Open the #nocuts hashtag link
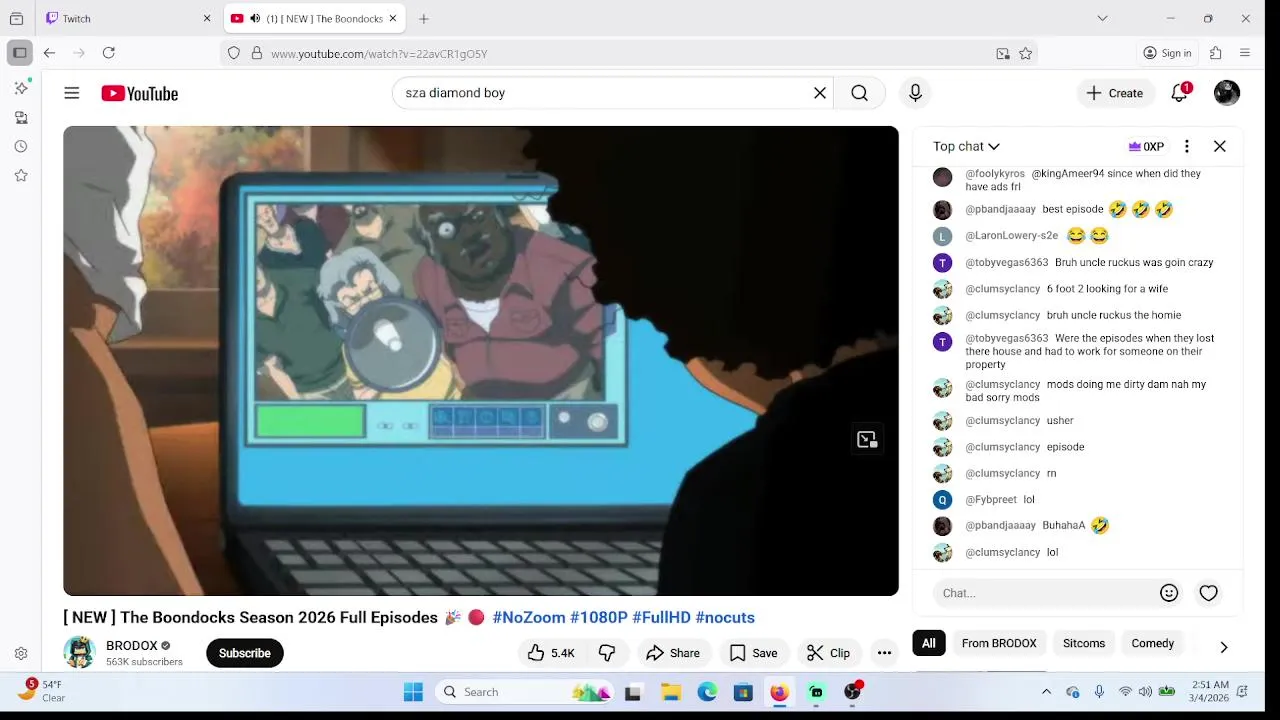 coord(725,617)
